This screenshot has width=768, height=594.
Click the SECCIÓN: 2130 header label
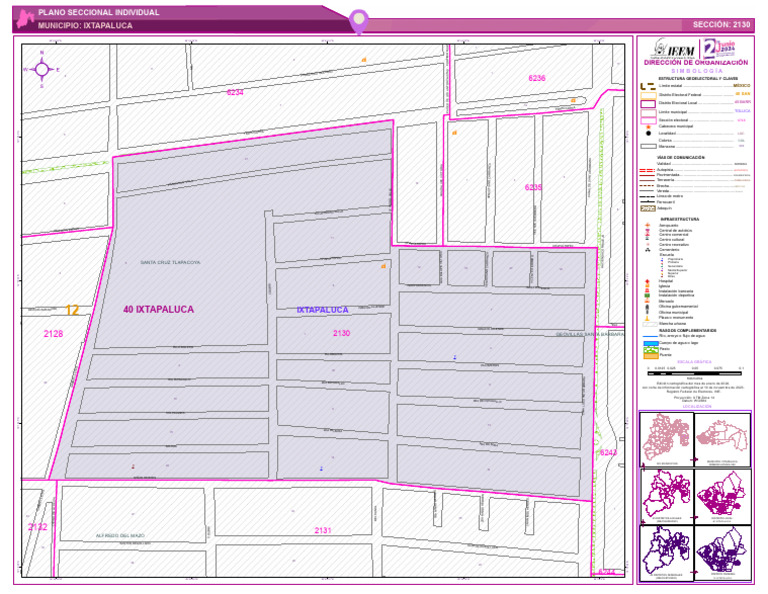click(x=721, y=24)
